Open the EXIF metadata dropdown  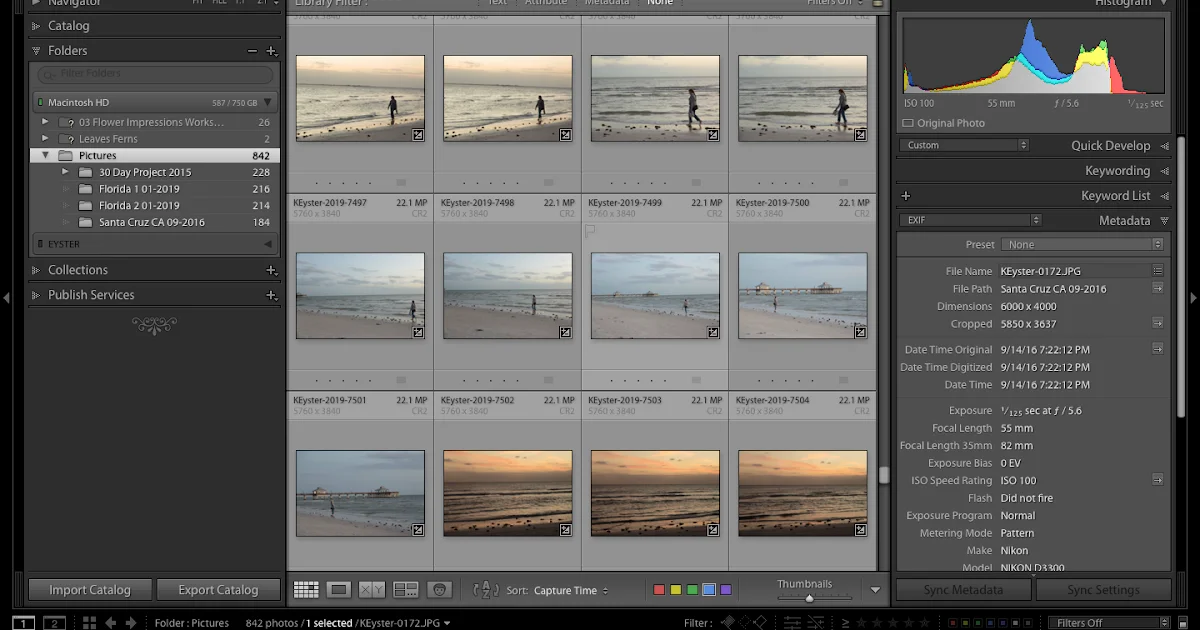pyautogui.click(x=969, y=219)
